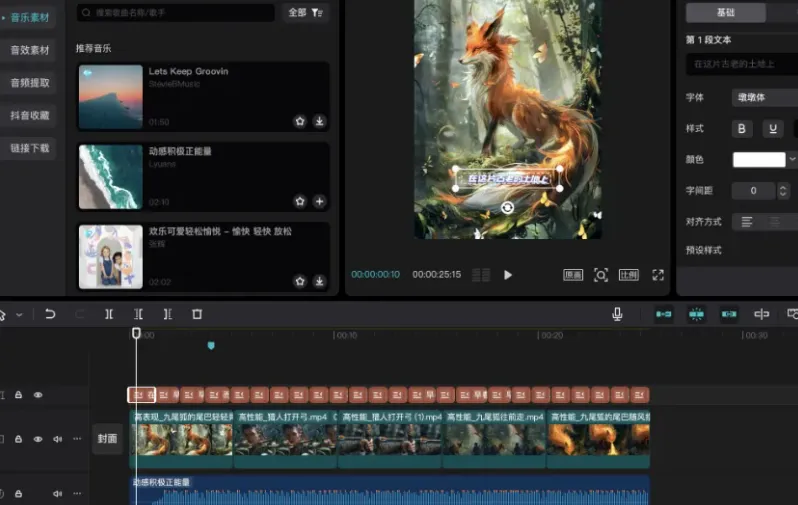Viewport: 798px width, 505px height.
Task: Click the 封面 cover button
Action: [107, 439]
